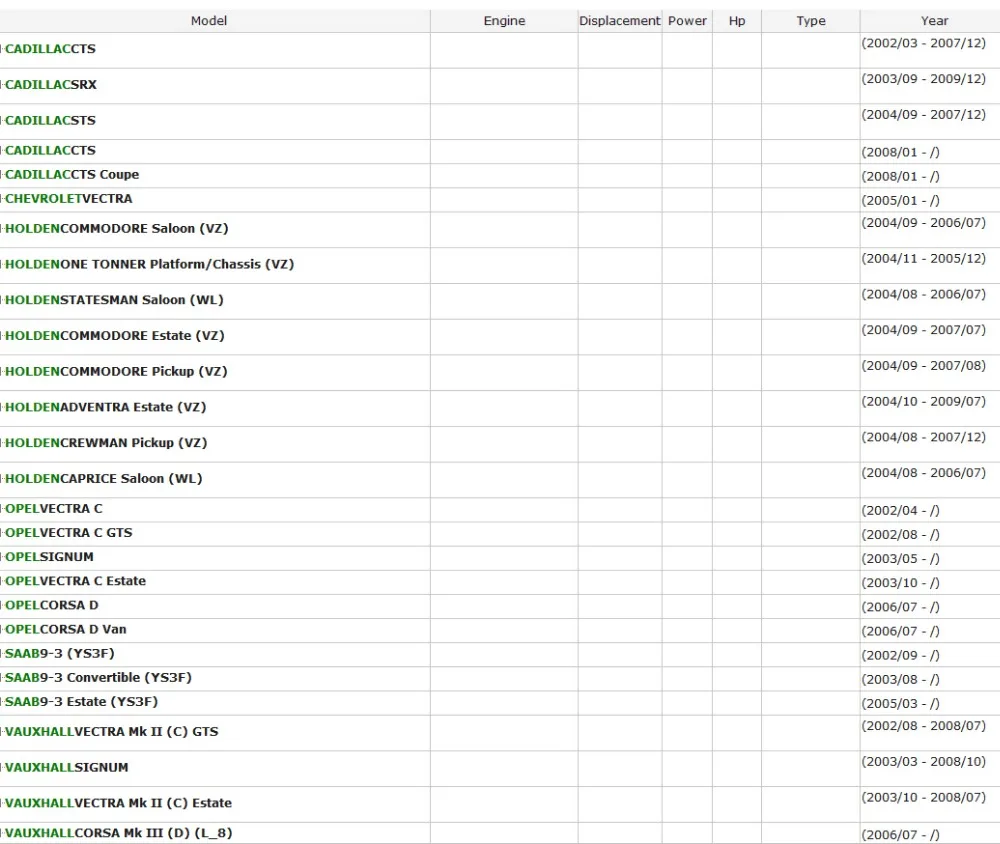Click the Hp column header
This screenshot has height=844, width=1000.
pos(737,20)
